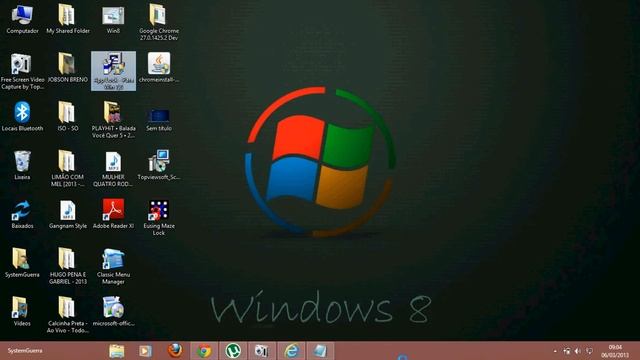Open My Shared Folder
The height and width of the screenshot is (360, 640).
pyautogui.click(x=68, y=19)
